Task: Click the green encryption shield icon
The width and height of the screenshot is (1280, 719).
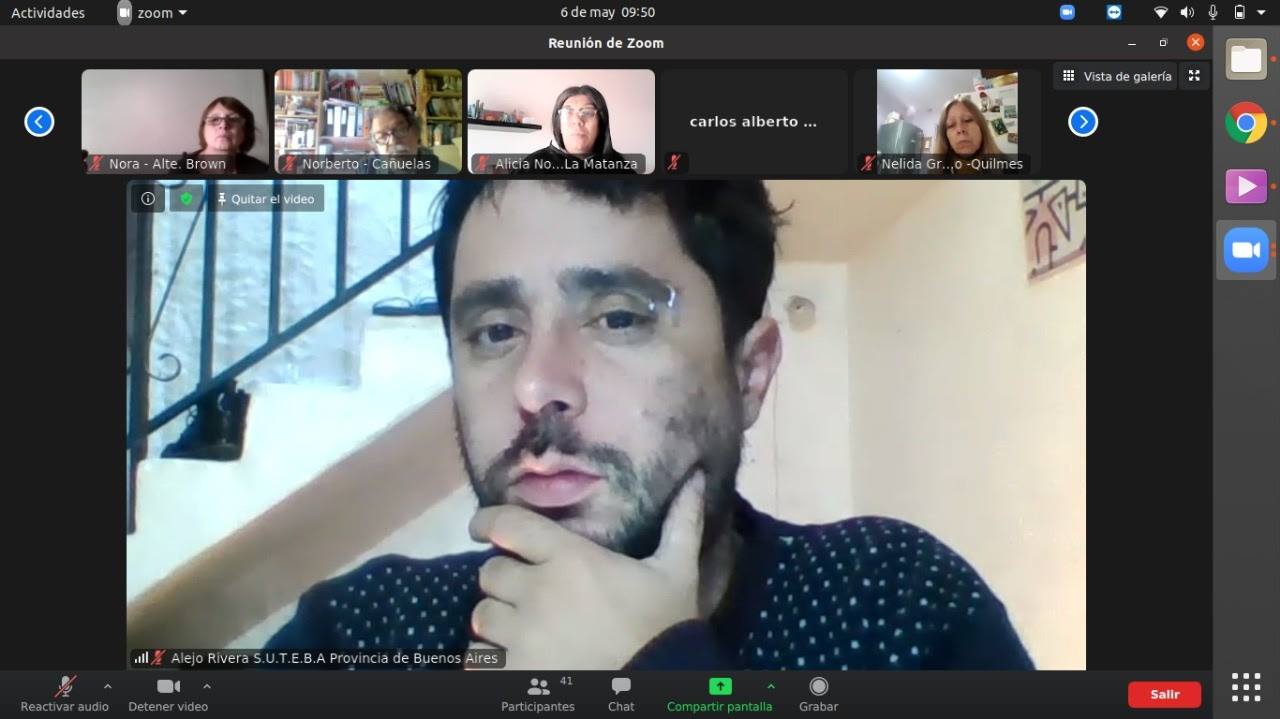Action: (x=186, y=199)
